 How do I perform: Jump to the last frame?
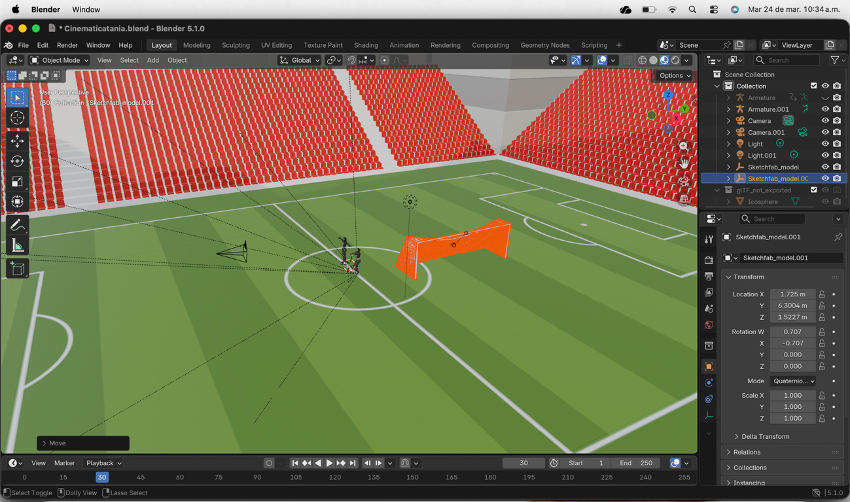click(x=353, y=463)
